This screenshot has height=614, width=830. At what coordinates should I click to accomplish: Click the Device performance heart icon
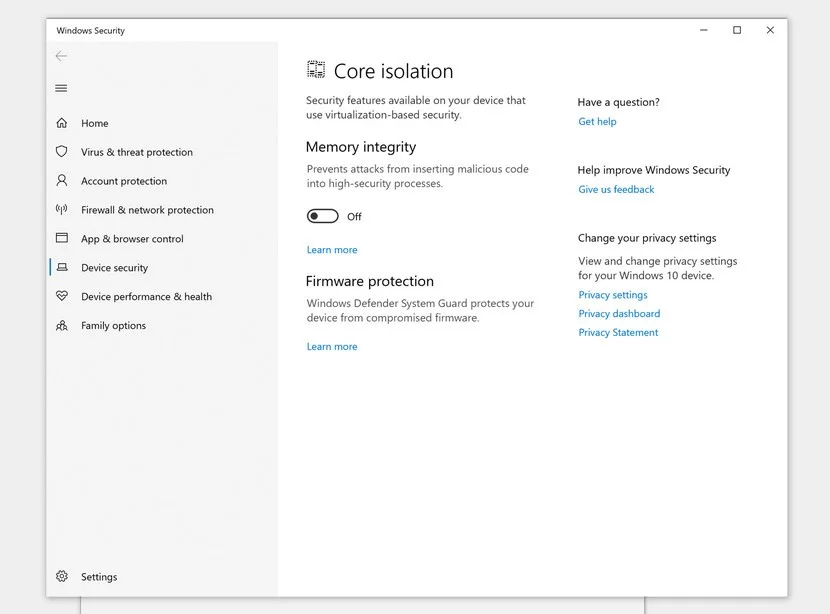click(x=62, y=296)
